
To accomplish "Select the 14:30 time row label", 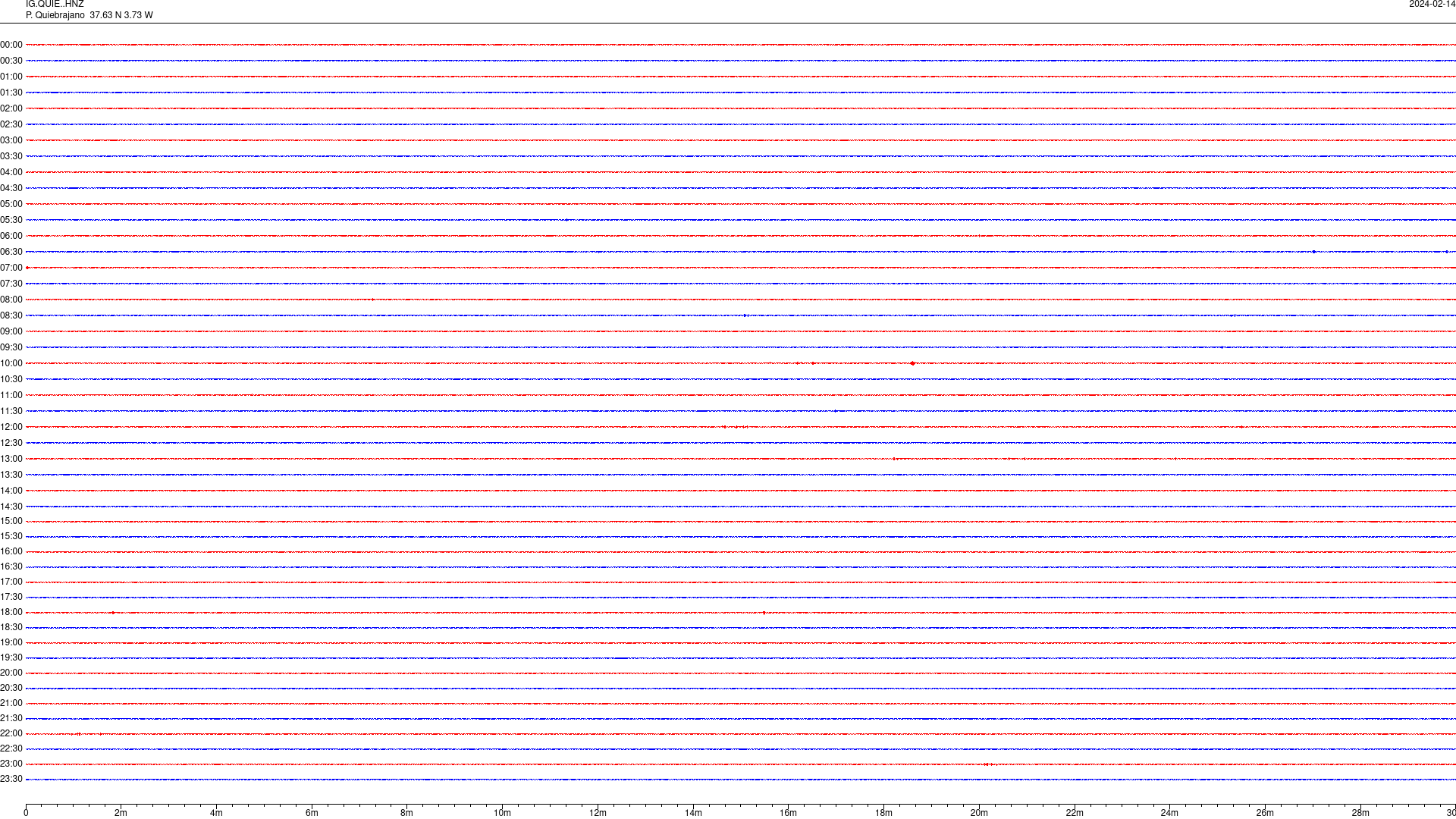I will click(x=11, y=507).
